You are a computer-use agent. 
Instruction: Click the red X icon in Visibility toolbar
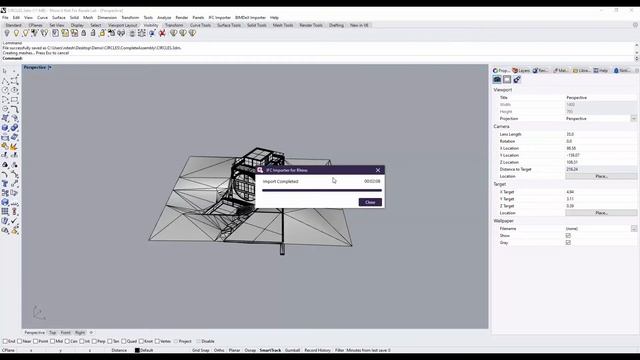coord(162,33)
